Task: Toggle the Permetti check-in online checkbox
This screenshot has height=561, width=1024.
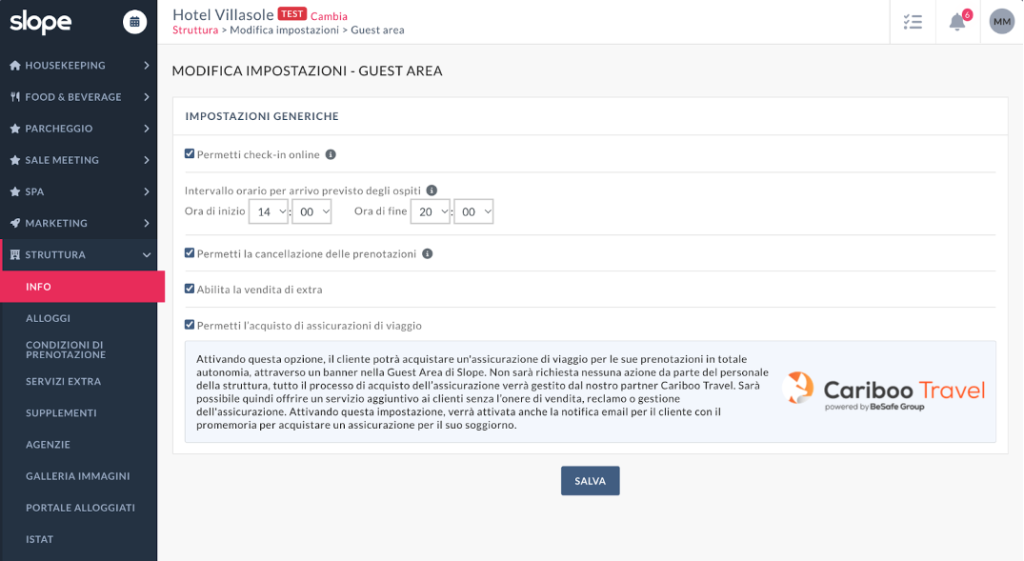Action: tap(190, 154)
